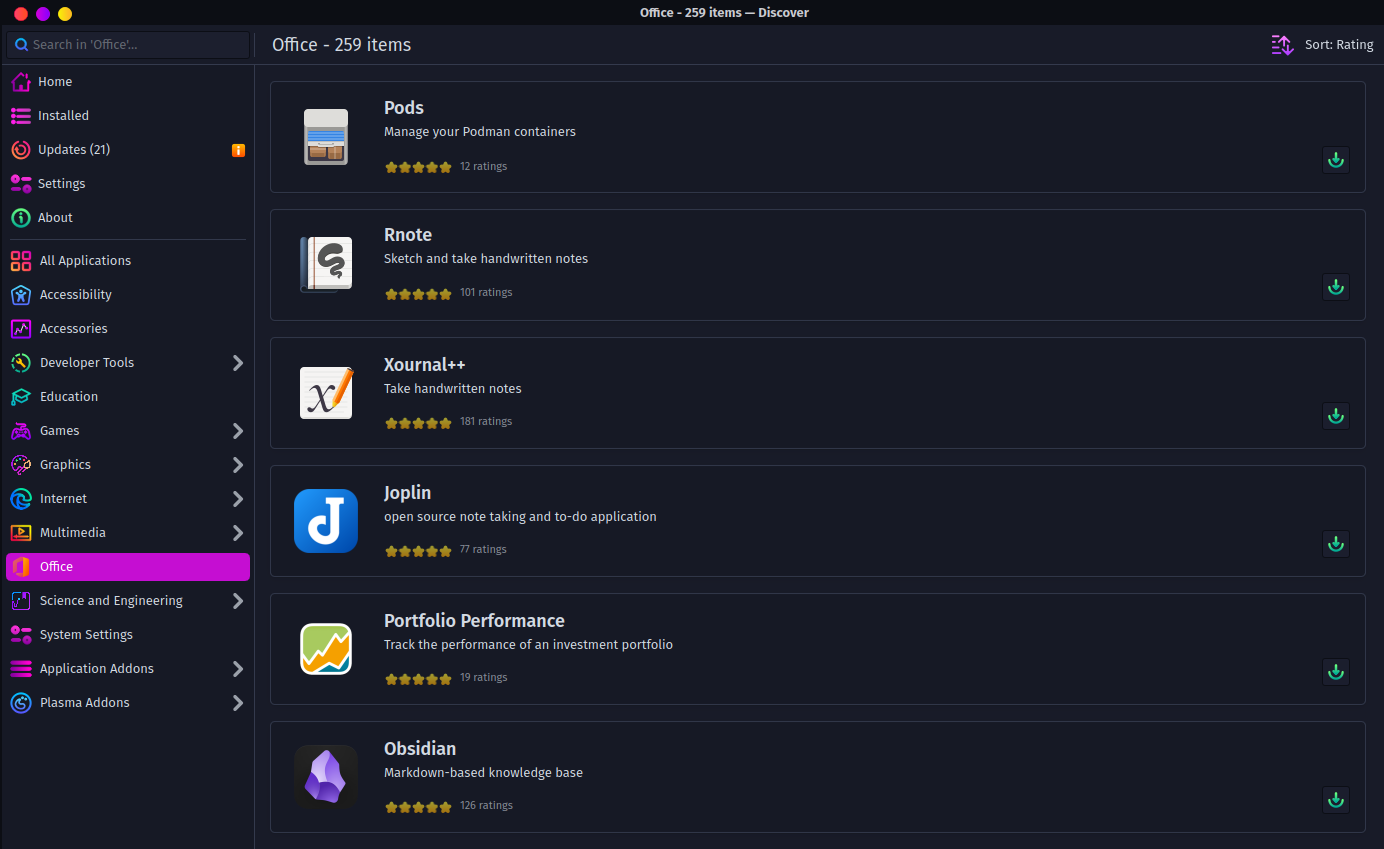The height and width of the screenshot is (849, 1384).
Task: Select the highlighted Office category
Action: tap(128, 567)
